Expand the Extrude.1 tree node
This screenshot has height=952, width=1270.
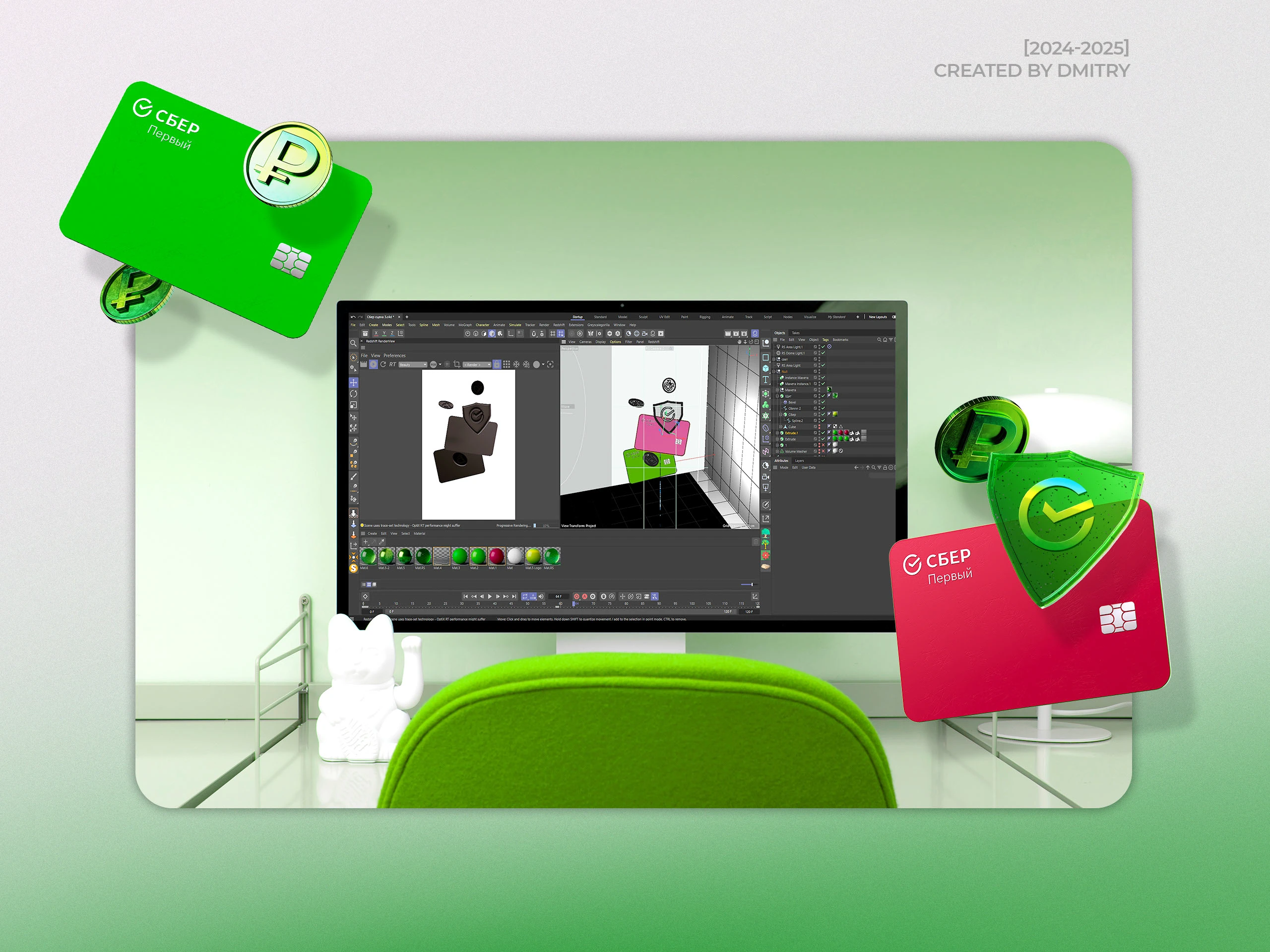pyautogui.click(x=777, y=433)
